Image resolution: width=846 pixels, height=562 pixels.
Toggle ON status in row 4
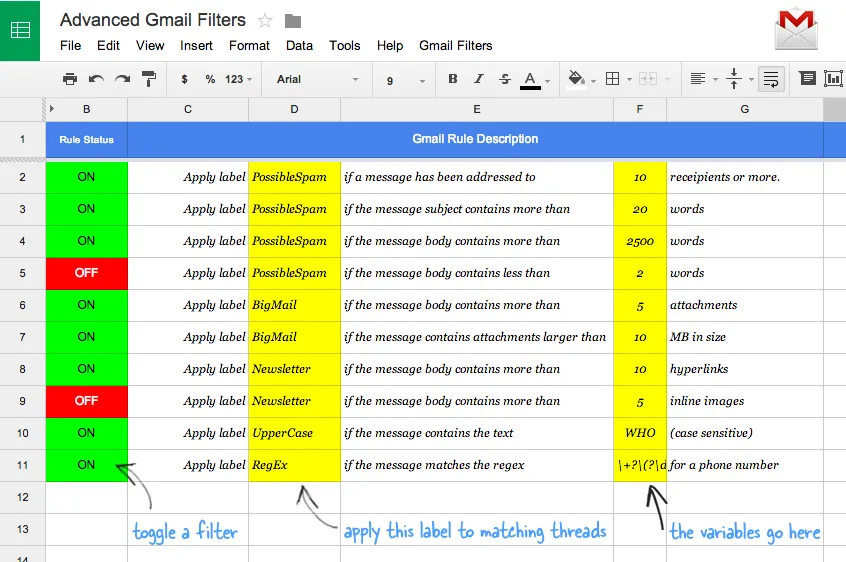click(x=87, y=241)
